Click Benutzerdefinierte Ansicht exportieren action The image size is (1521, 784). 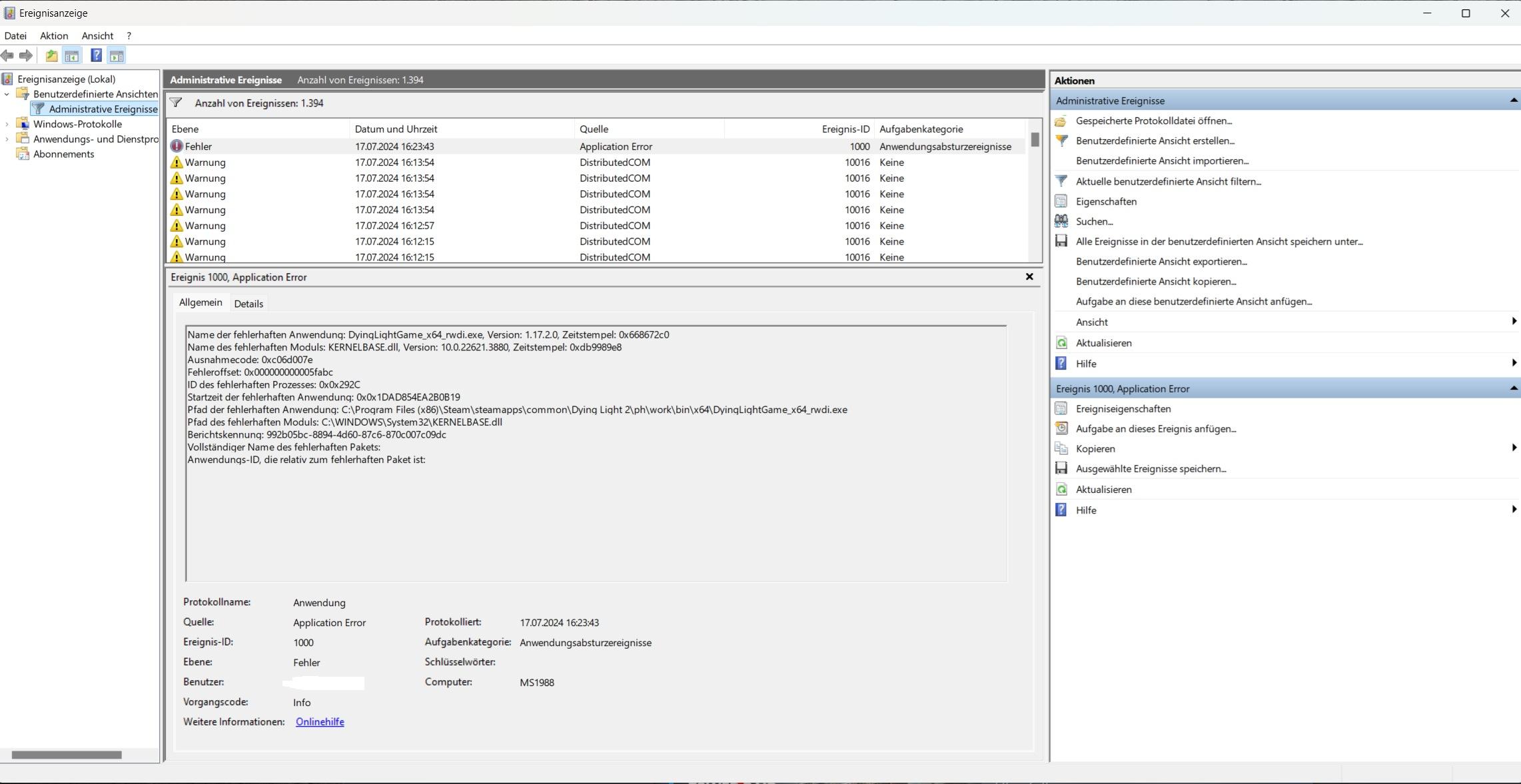(x=1161, y=261)
